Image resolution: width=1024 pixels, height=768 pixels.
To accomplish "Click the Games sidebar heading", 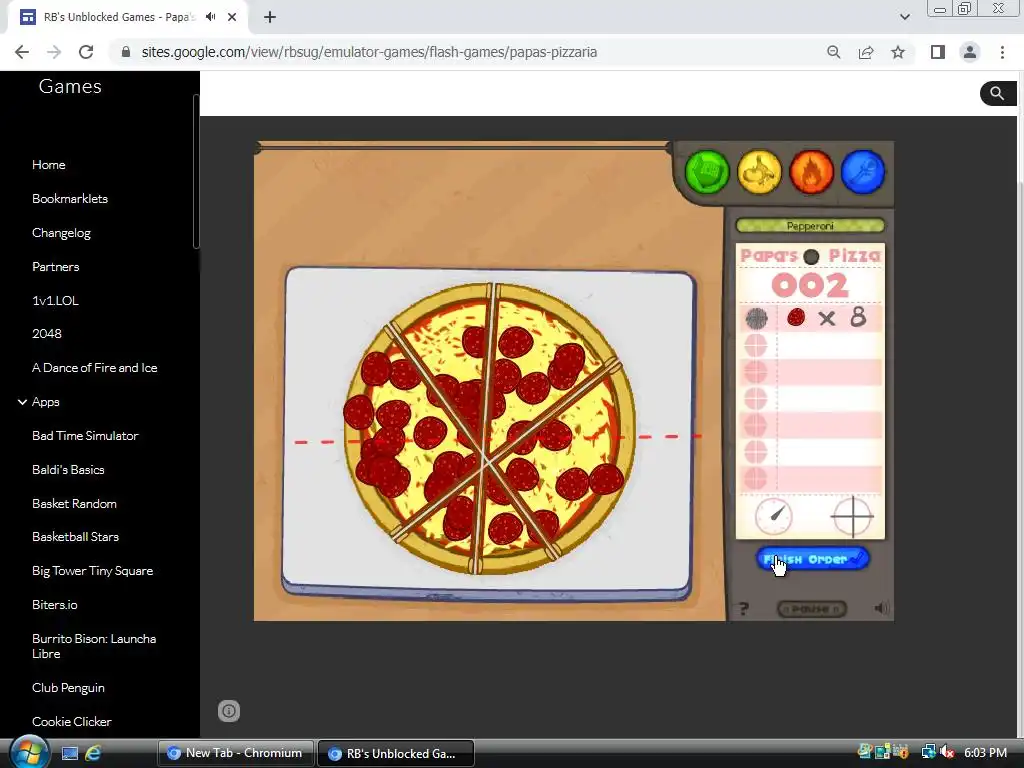I will point(70,86).
